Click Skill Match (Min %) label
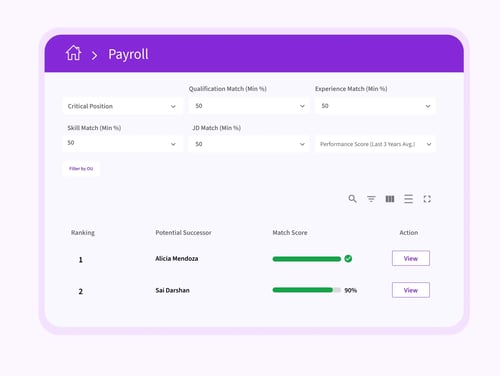Image resolution: width=500 pixels, height=376 pixels. [94, 128]
